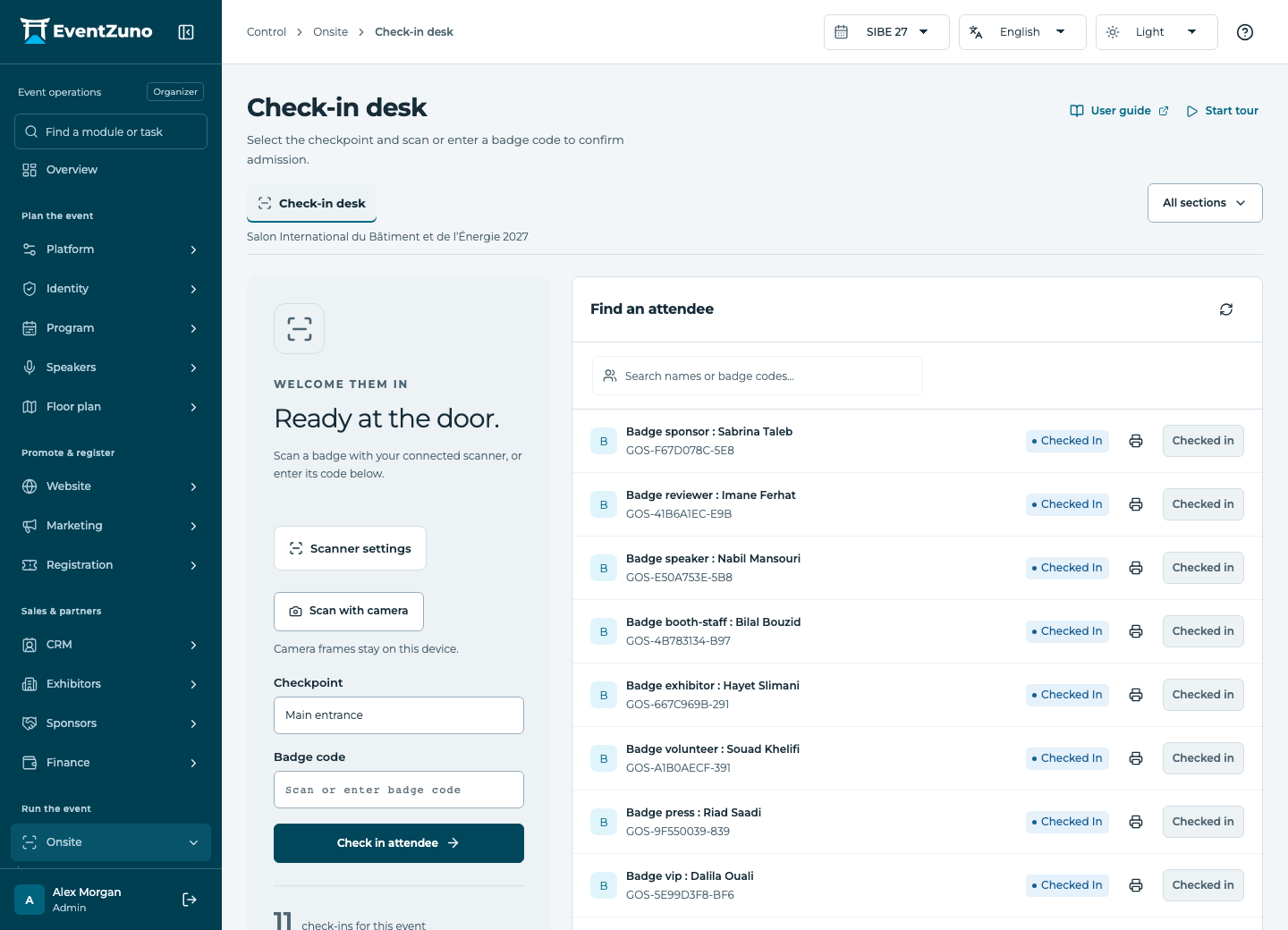Click the scanner icon above Welcome them in
The image size is (1288, 930).
point(300,329)
